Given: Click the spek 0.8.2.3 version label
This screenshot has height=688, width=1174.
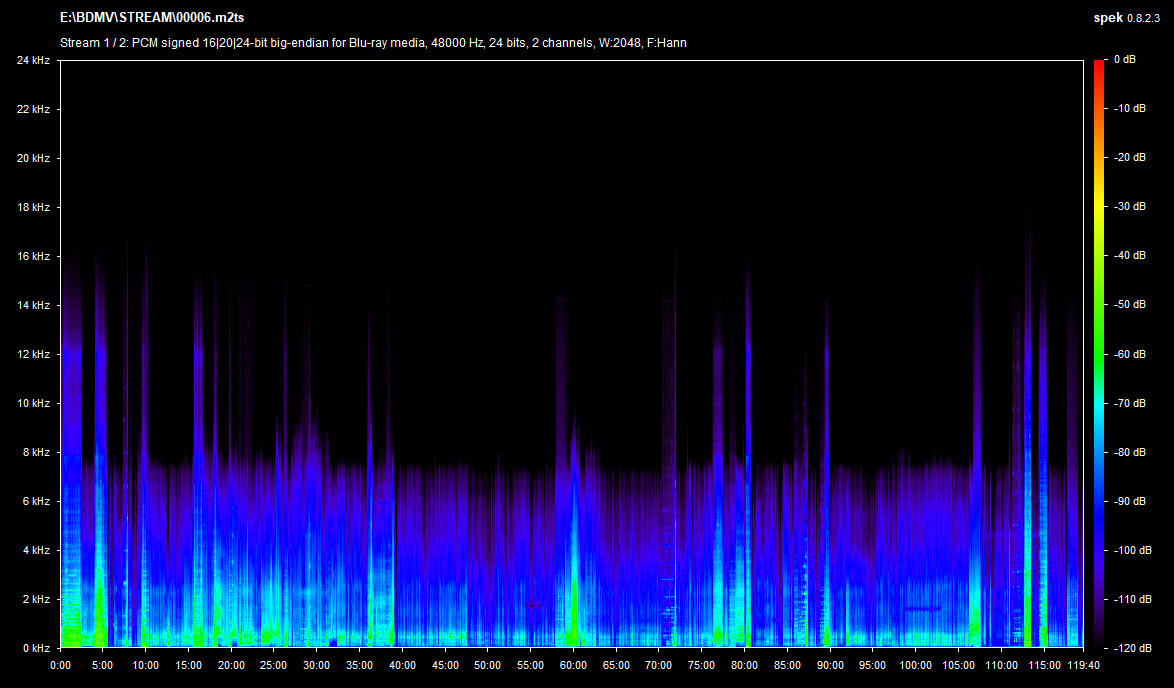Looking at the screenshot, I should coord(1130,18).
